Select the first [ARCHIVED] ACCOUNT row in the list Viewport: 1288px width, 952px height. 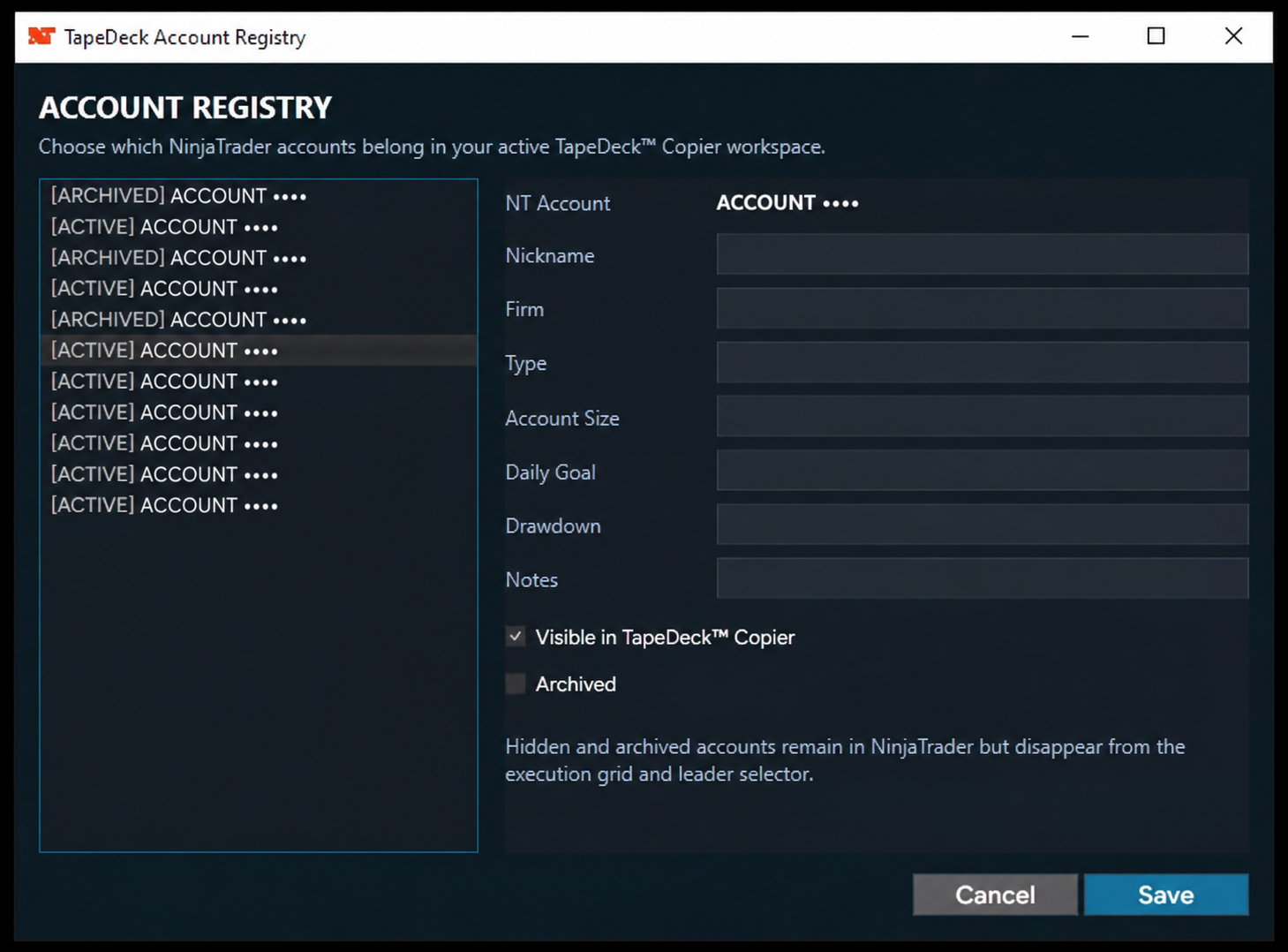coord(259,196)
